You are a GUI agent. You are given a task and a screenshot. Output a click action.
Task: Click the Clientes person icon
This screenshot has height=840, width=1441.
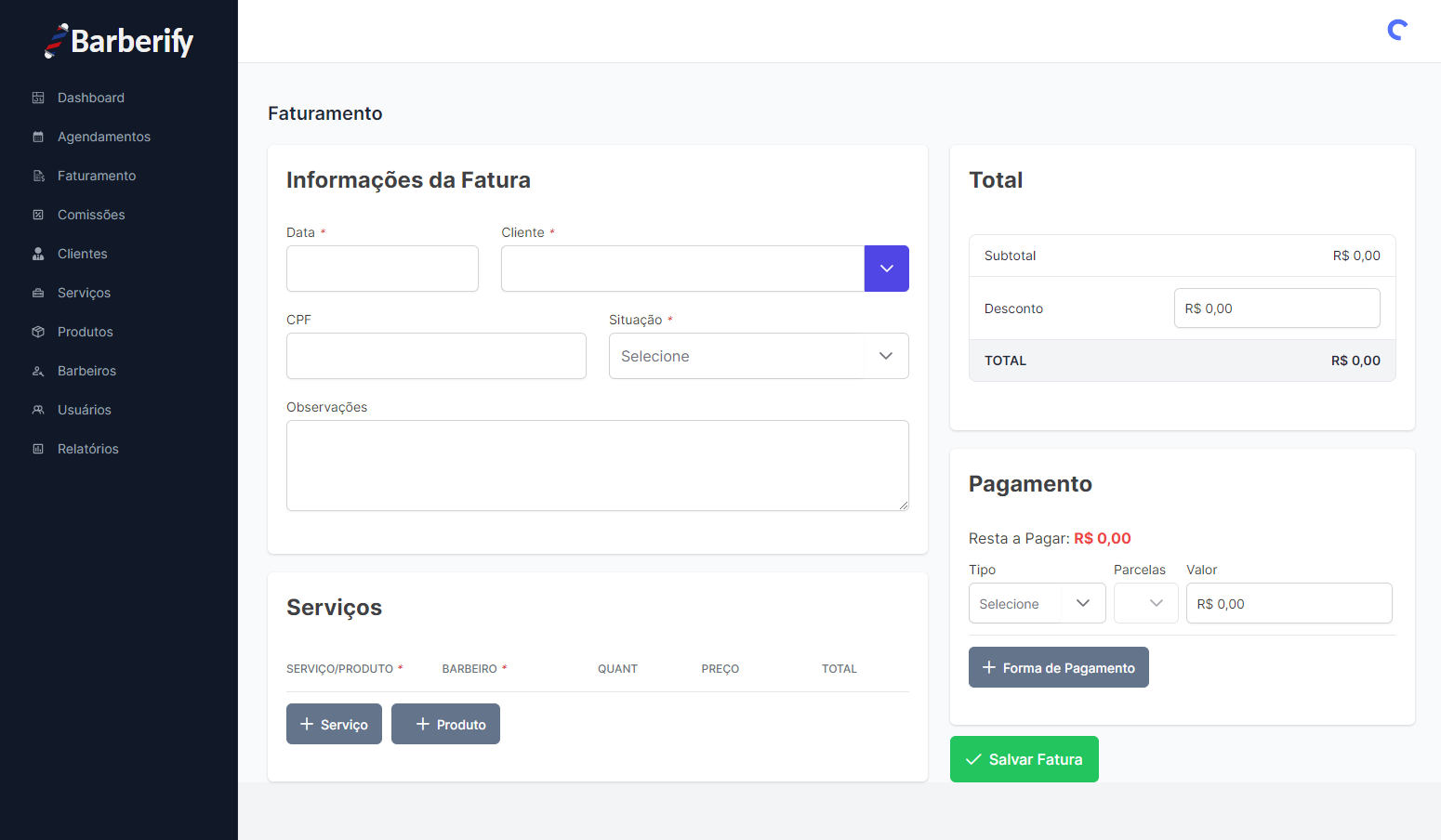pos(38,254)
